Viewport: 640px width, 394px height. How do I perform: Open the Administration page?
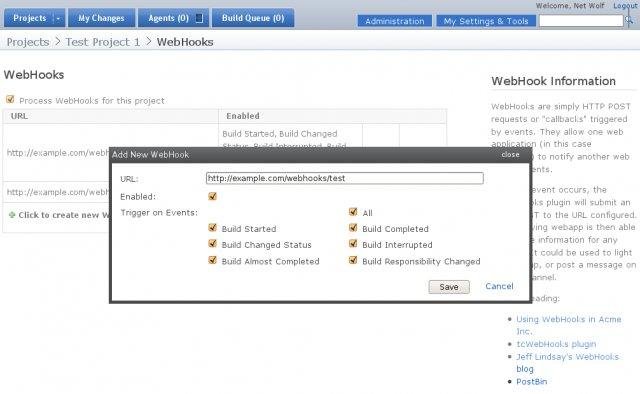(395, 21)
